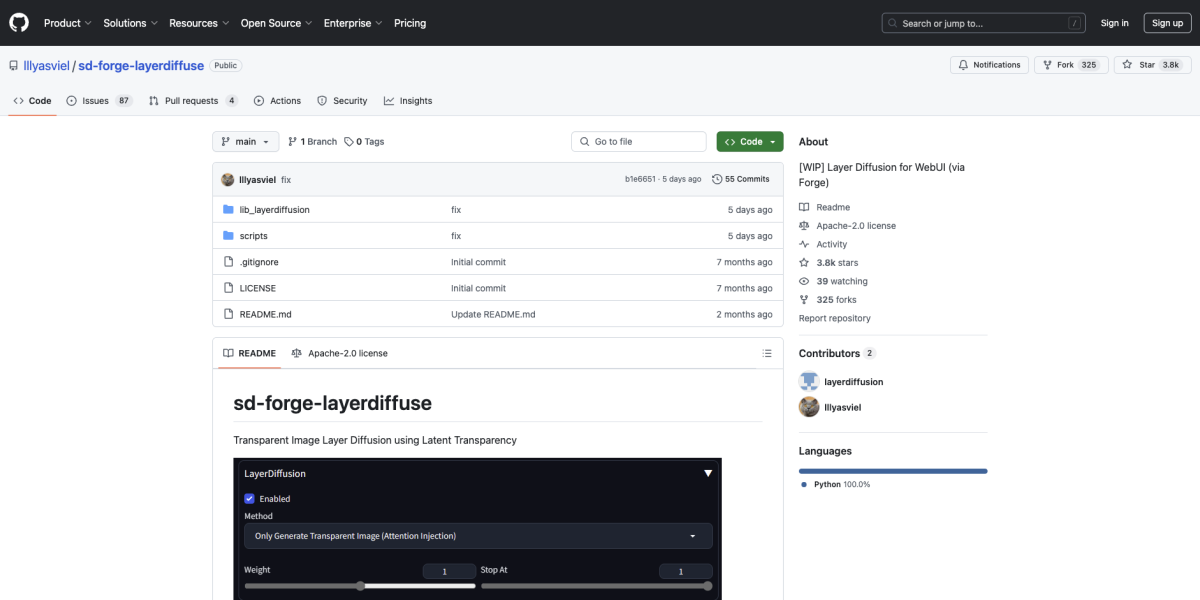
Task: Enable the LayerDiffusion Enabled checkbox
Action: (249, 498)
